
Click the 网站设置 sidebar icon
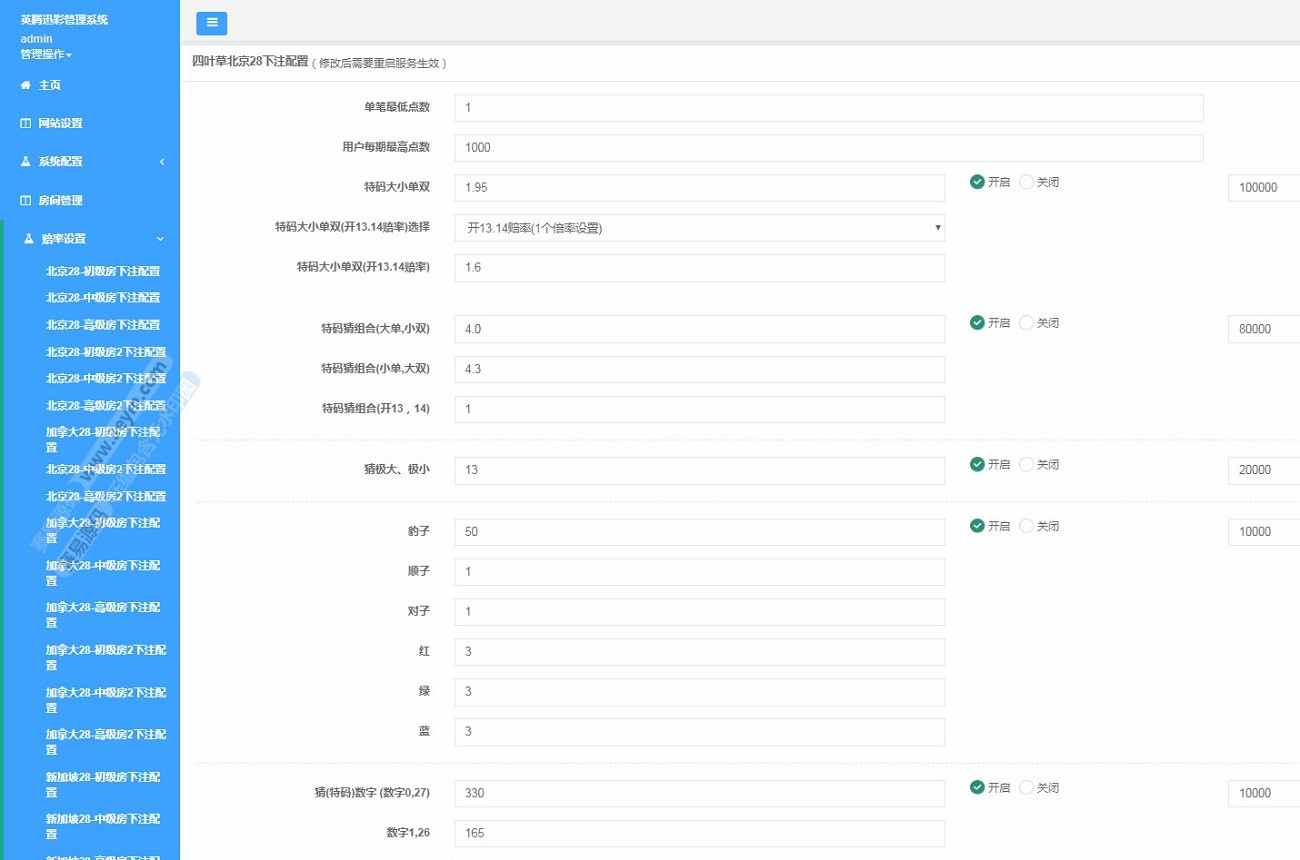(x=26, y=123)
